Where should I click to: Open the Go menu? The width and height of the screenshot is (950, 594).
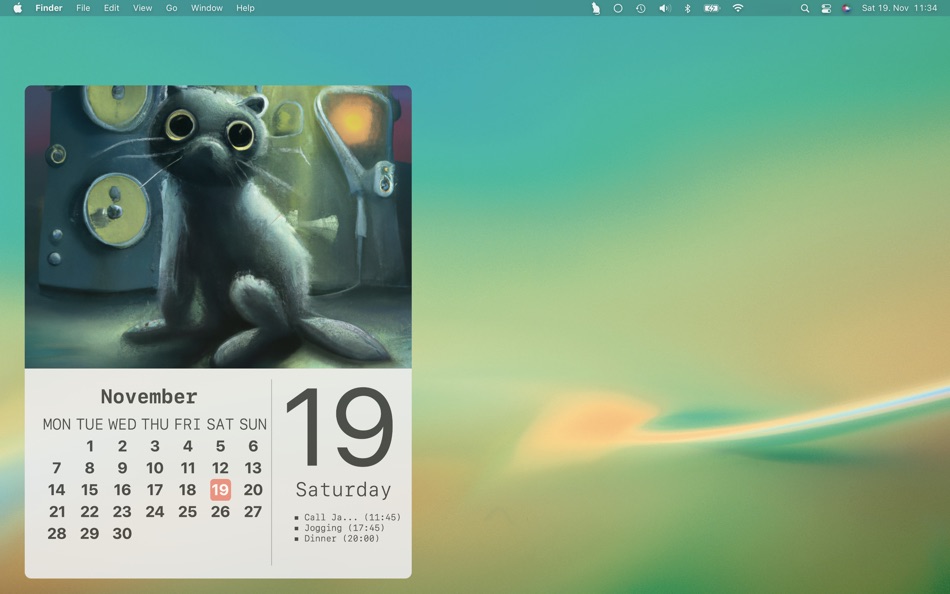pyautogui.click(x=171, y=8)
